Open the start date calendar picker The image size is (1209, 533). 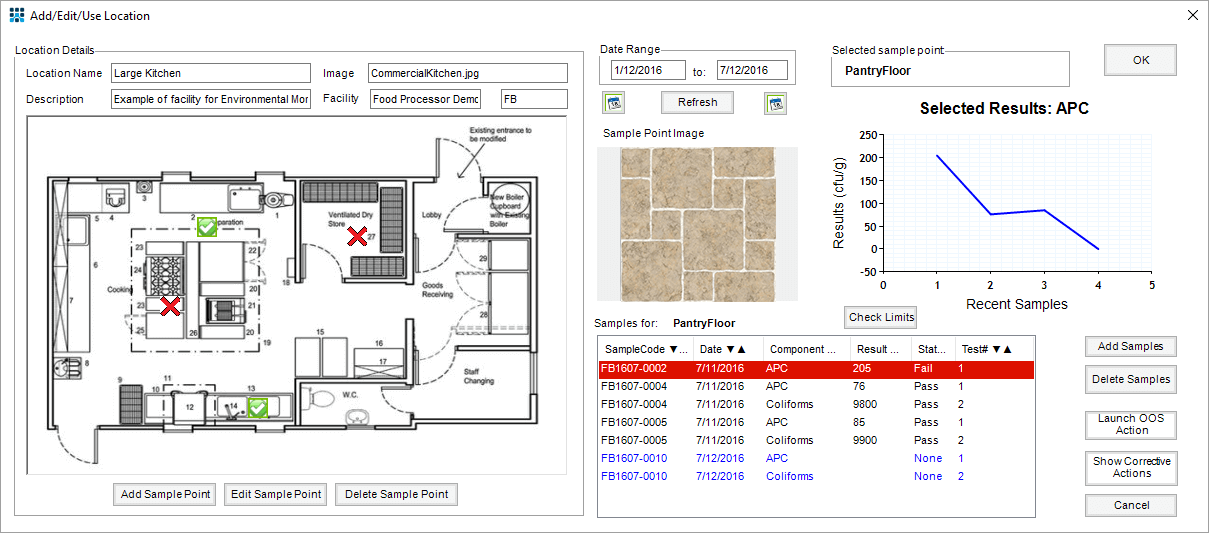click(615, 102)
